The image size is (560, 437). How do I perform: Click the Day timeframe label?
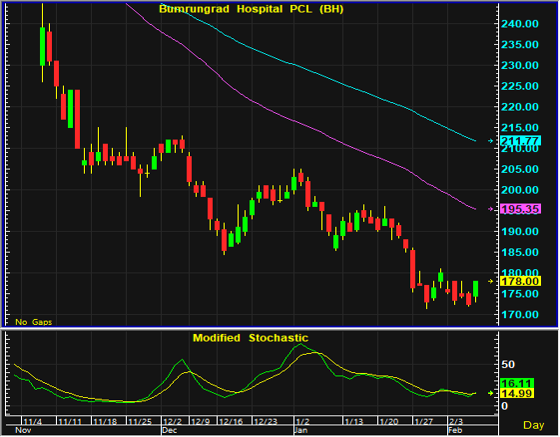[x=534, y=425]
